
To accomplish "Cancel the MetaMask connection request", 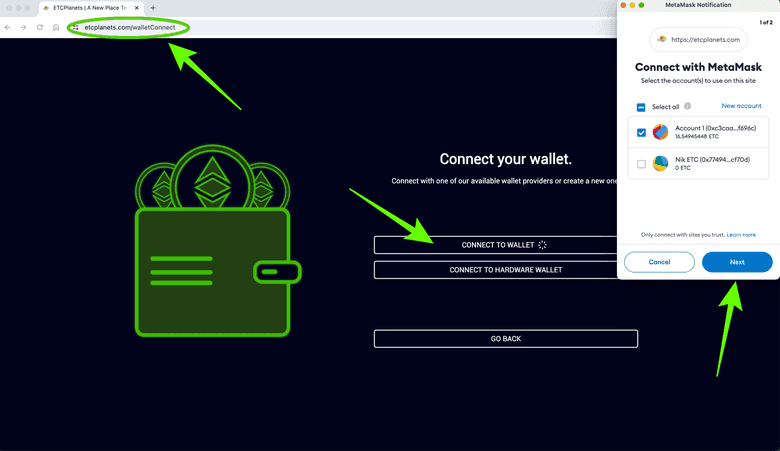I will 659,262.
